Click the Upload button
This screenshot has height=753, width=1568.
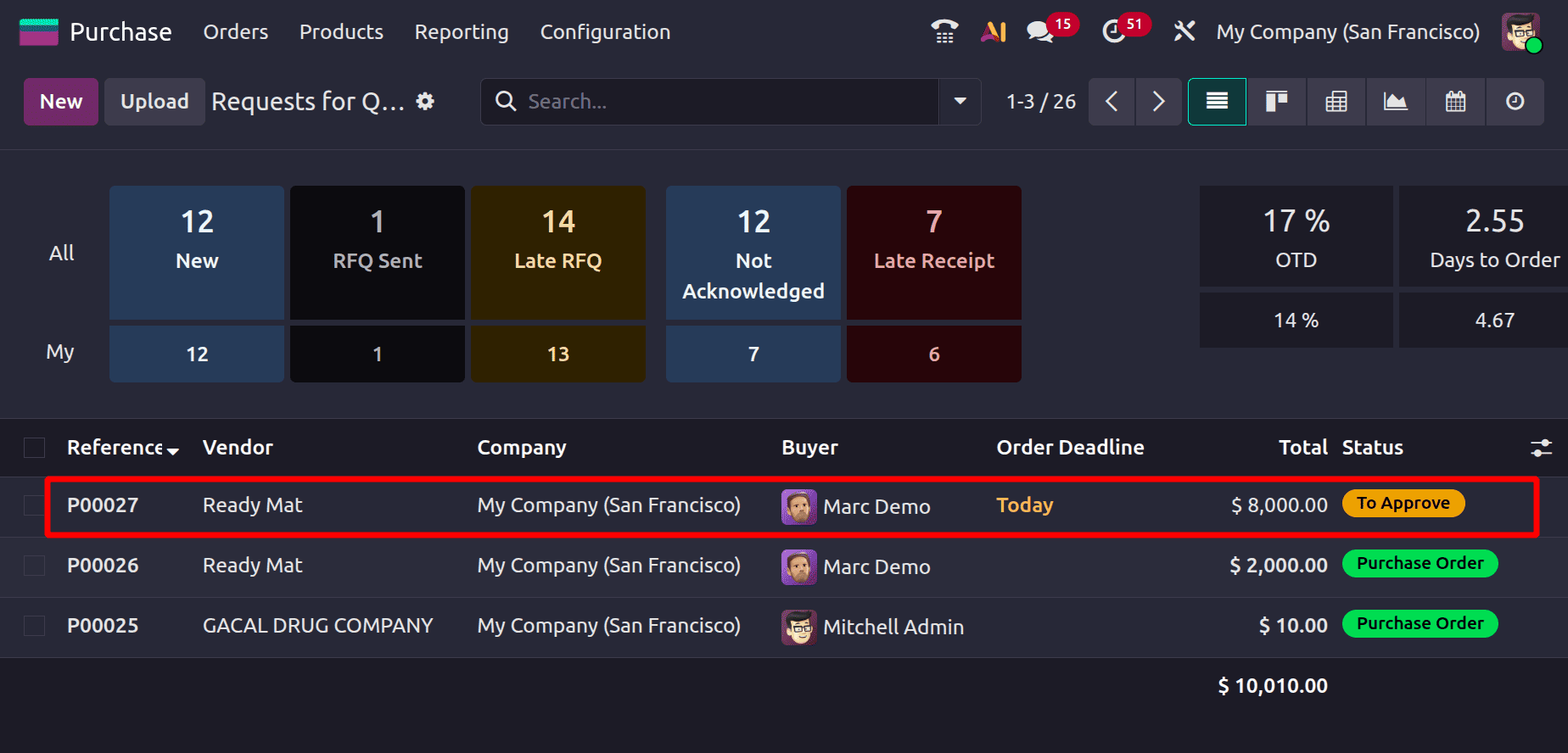pyautogui.click(x=154, y=102)
